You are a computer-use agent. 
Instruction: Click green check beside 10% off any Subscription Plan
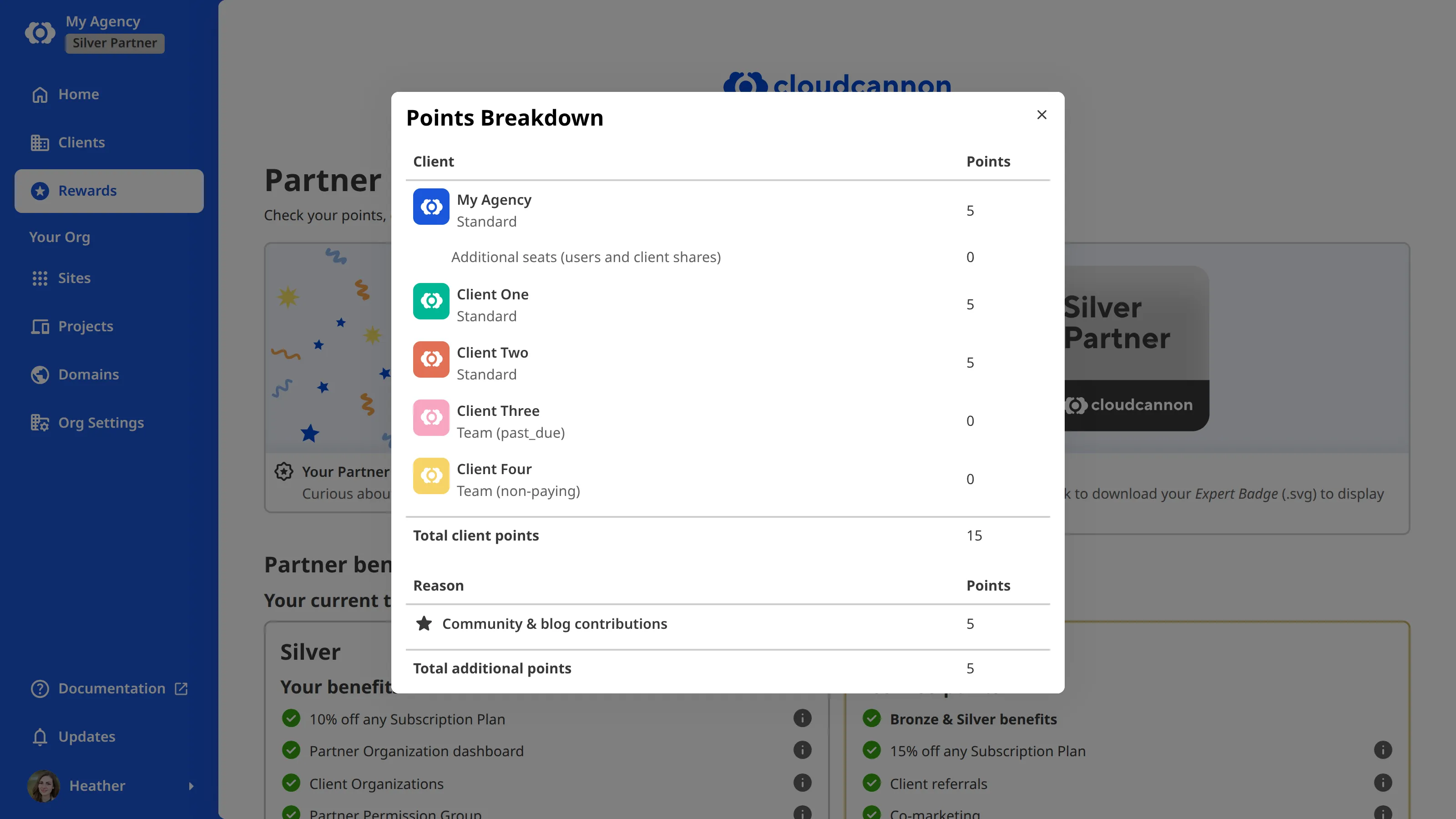pos(291,718)
